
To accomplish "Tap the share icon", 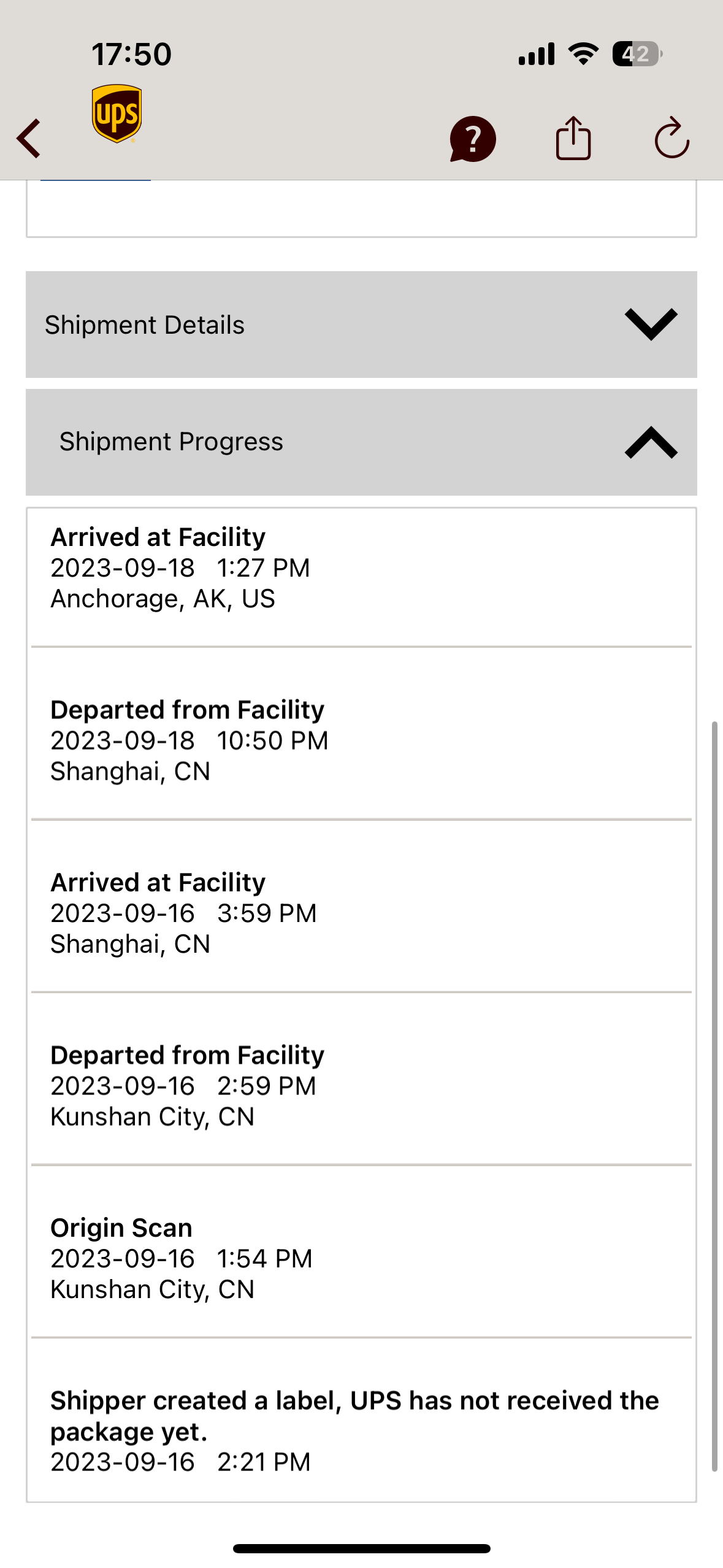I will (573, 139).
